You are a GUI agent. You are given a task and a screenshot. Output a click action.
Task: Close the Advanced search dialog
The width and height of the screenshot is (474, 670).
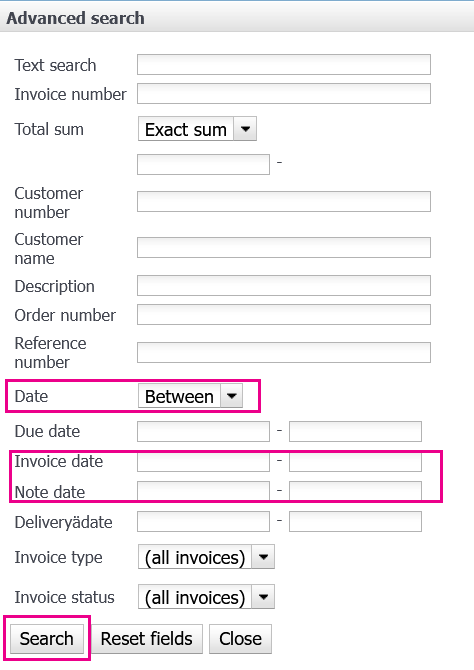pyautogui.click(x=240, y=639)
